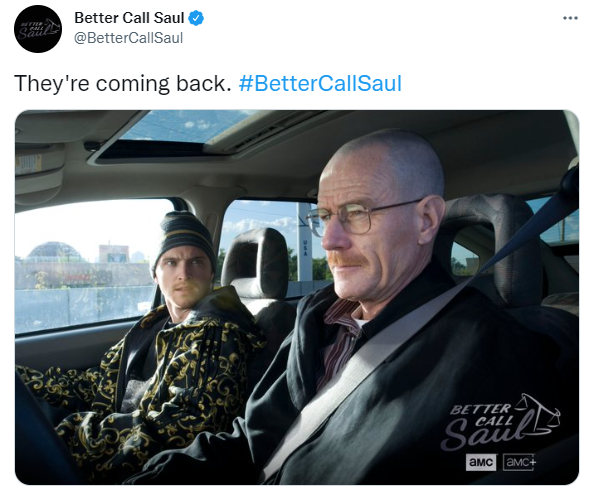Click the driver's seat headrest
594x491 pixels.
coord(492,246)
